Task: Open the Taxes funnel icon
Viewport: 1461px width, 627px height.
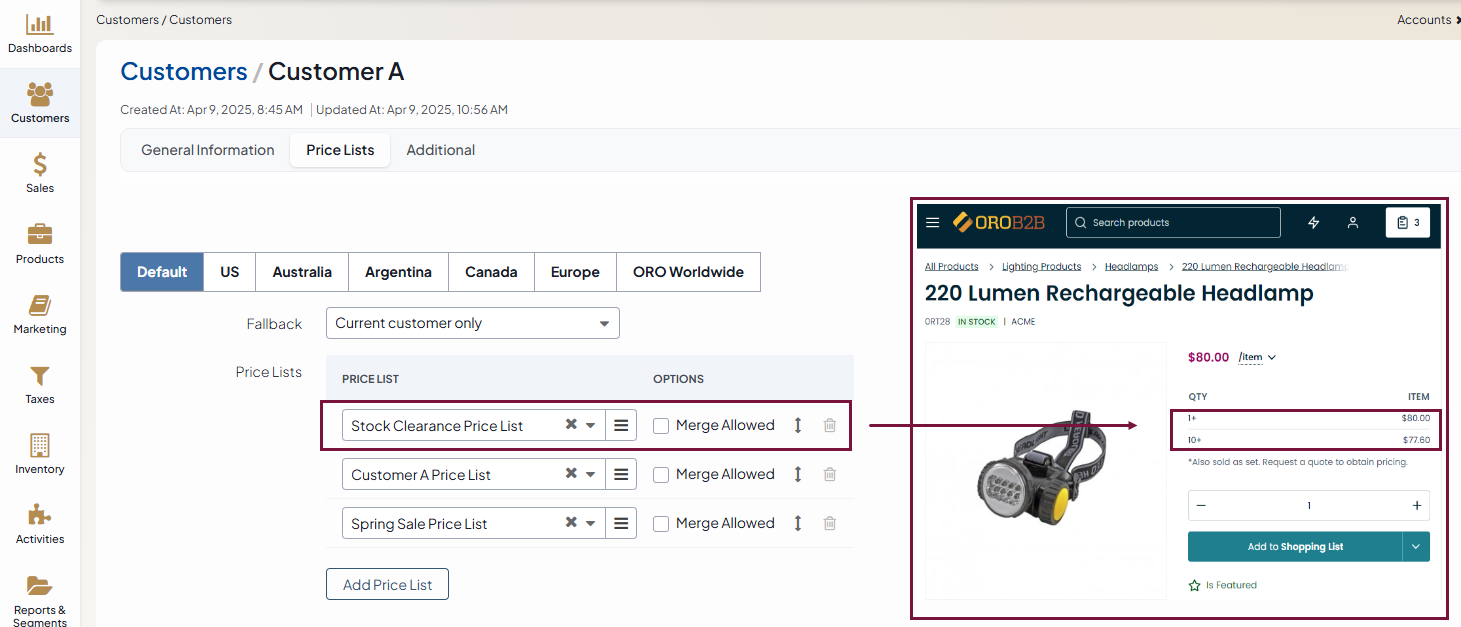Action: [40, 376]
